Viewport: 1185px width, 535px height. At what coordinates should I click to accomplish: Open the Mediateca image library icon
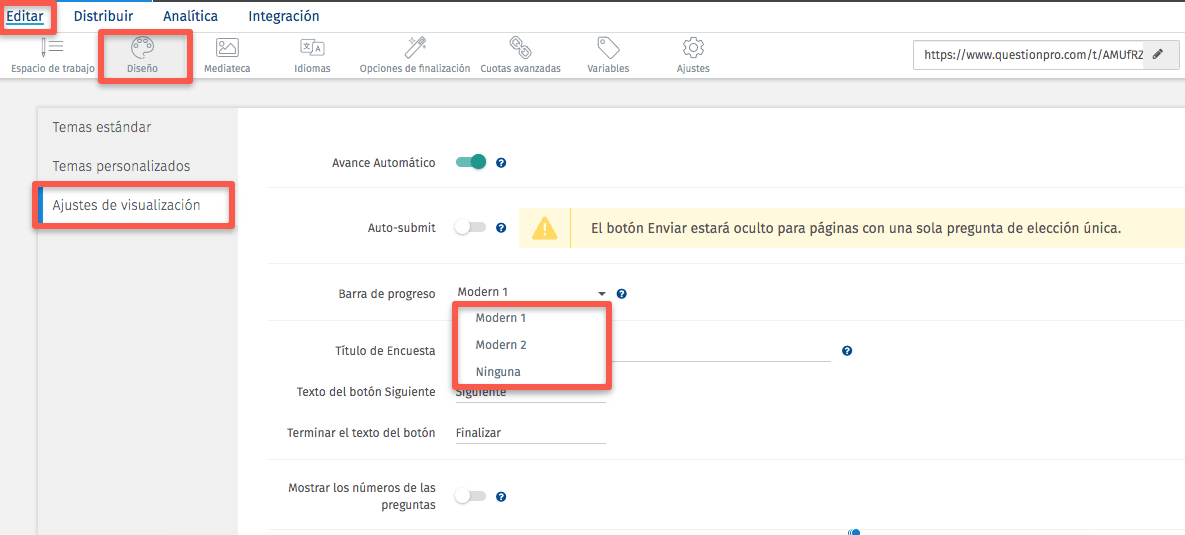point(227,48)
